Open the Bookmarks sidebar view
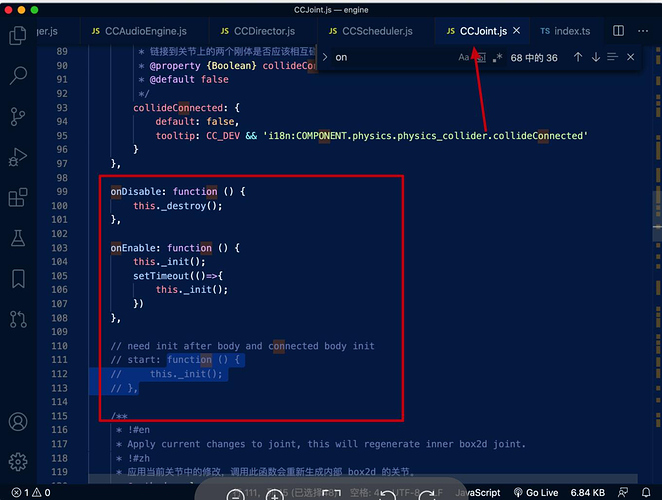 (x=18, y=279)
